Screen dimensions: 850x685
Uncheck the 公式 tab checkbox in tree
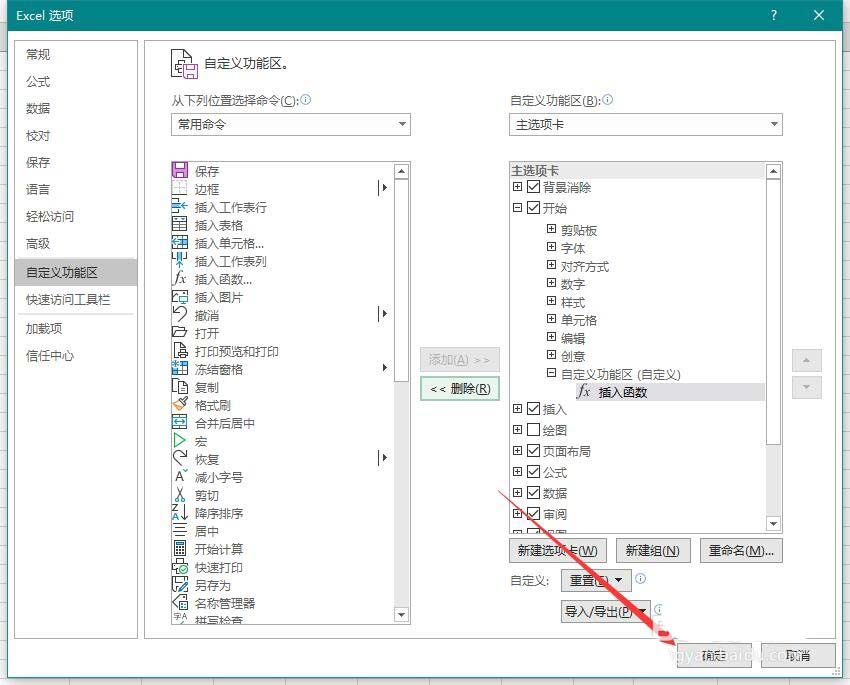point(533,471)
